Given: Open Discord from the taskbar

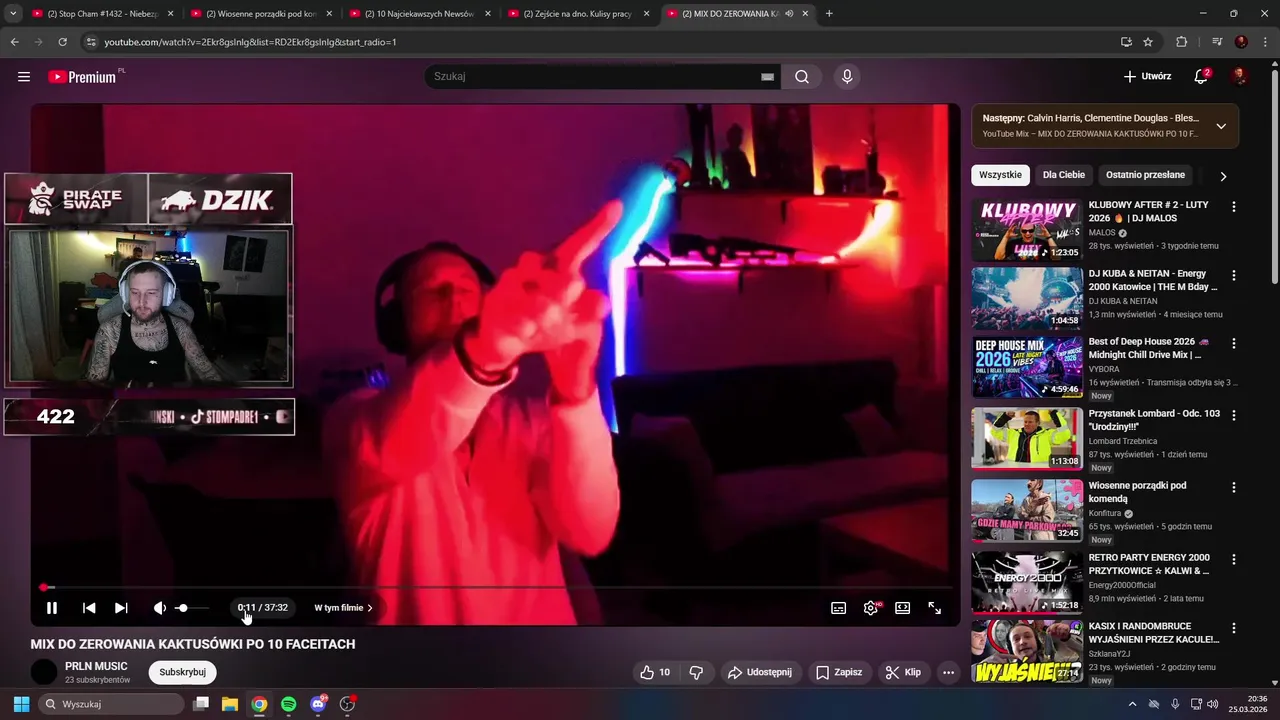Looking at the screenshot, I should pos(318,704).
